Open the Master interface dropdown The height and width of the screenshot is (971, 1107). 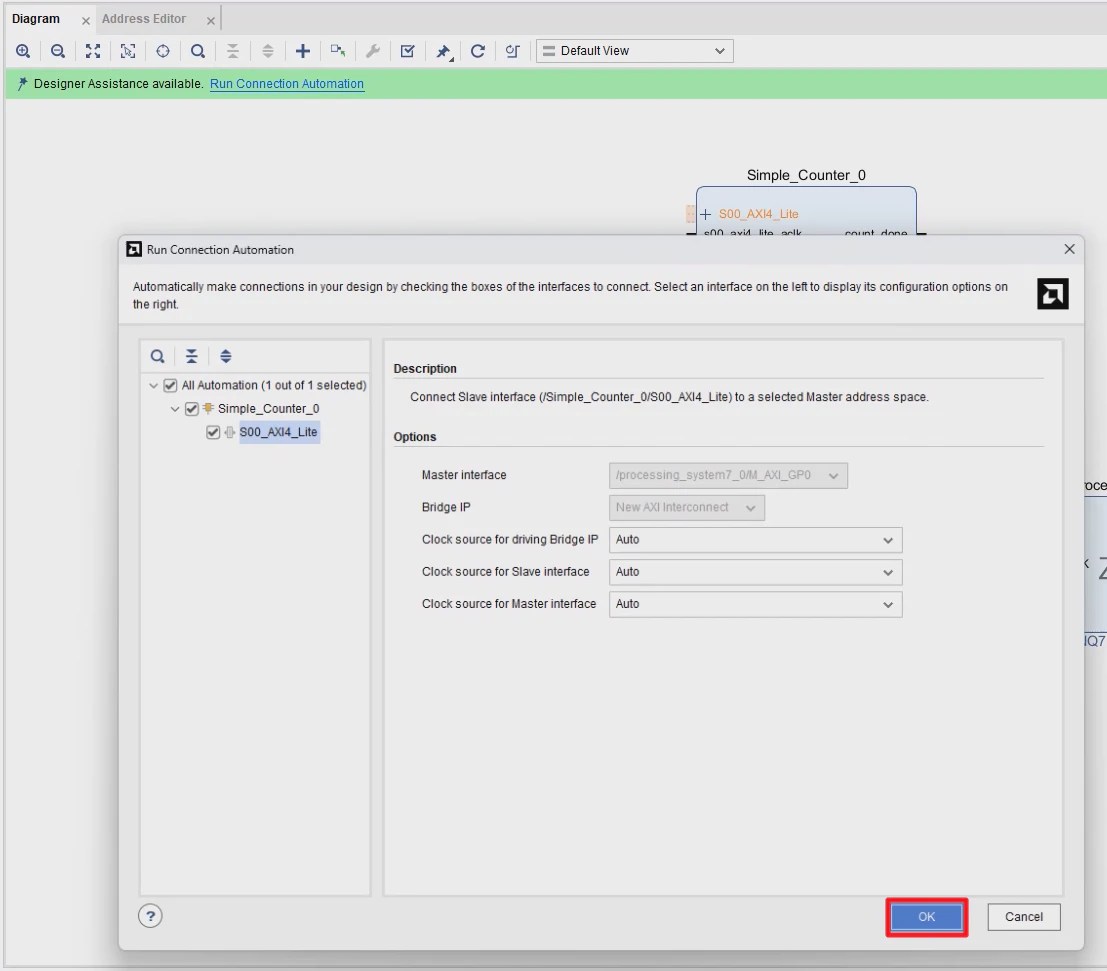point(728,475)
